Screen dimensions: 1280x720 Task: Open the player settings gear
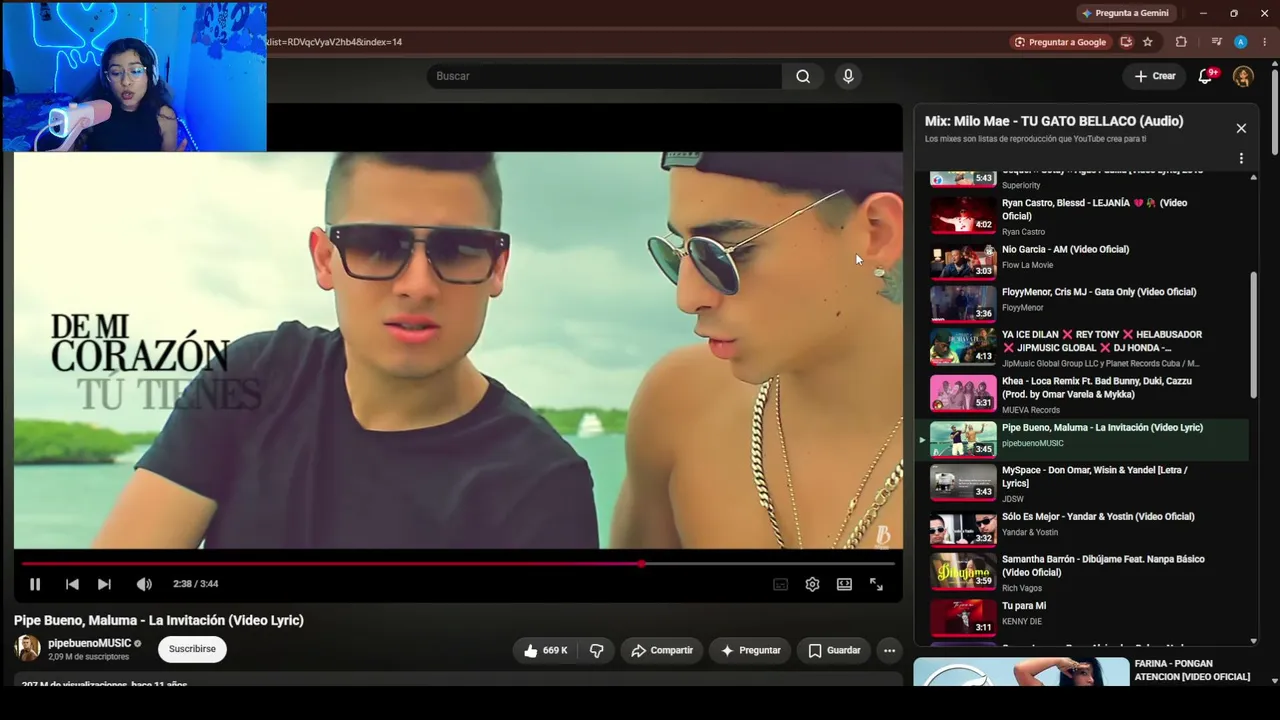[x=812, y=584]
